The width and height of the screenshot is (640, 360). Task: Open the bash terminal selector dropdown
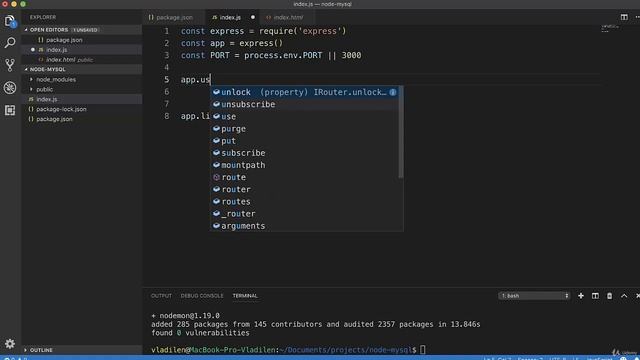tap(534, 296)
